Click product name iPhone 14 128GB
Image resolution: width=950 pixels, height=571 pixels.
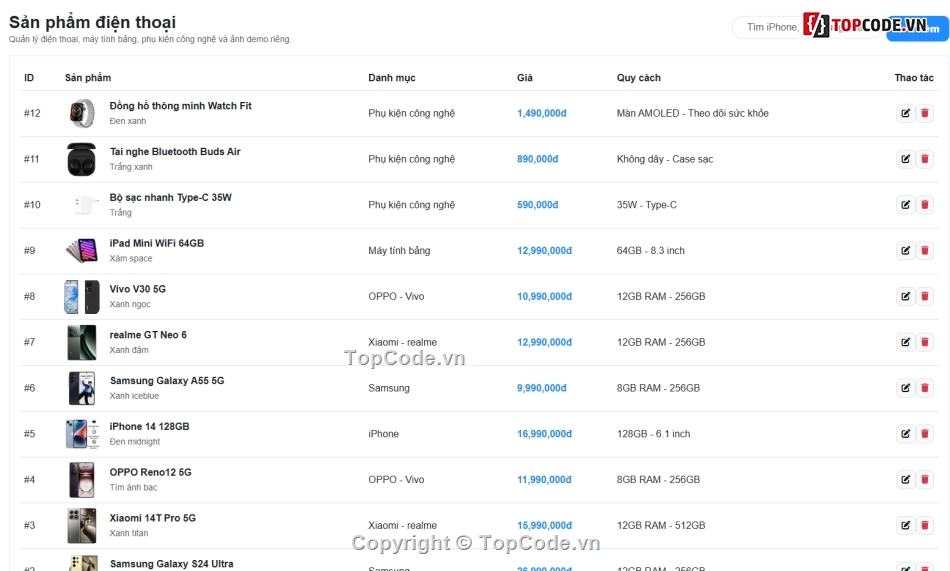click(149, 426)
